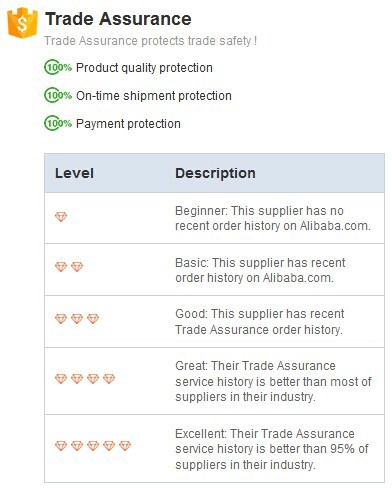
Task: Click the Product quality protection text
Action: pos(144,68)
